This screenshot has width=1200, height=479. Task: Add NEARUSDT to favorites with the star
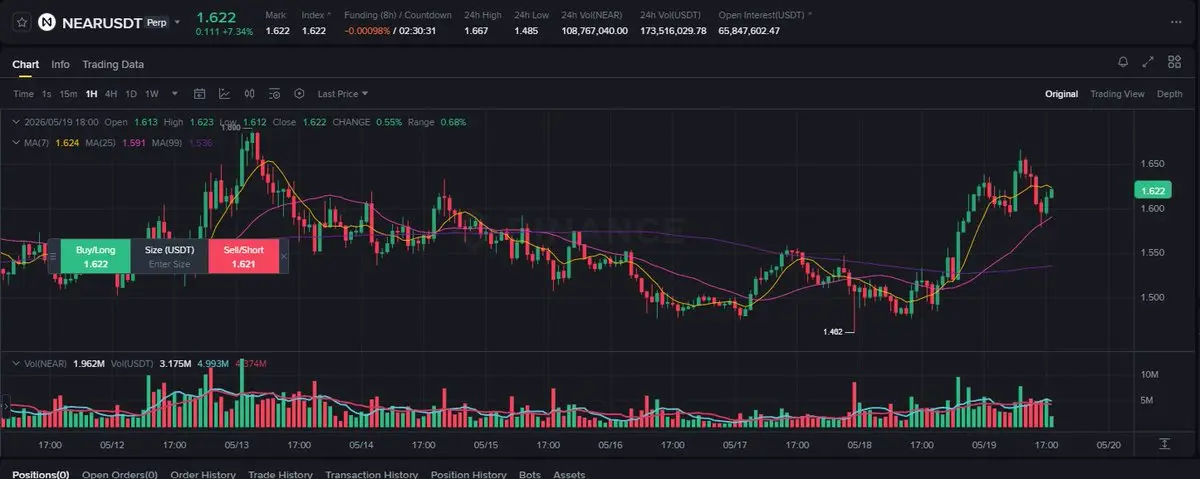tap(21, 21)
